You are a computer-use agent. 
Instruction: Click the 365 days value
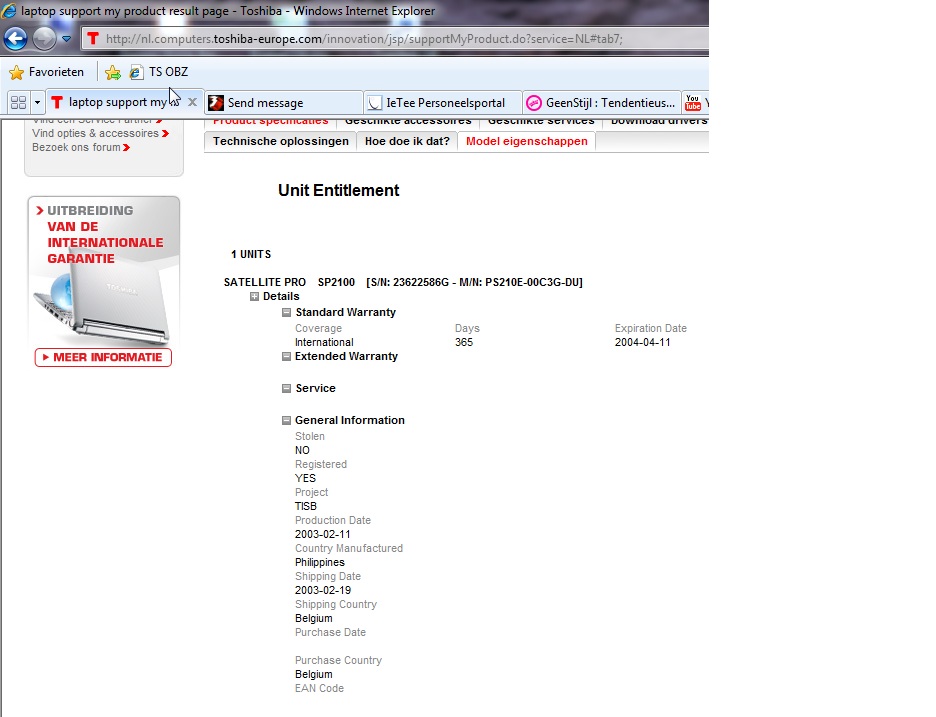tap(464, 343)
